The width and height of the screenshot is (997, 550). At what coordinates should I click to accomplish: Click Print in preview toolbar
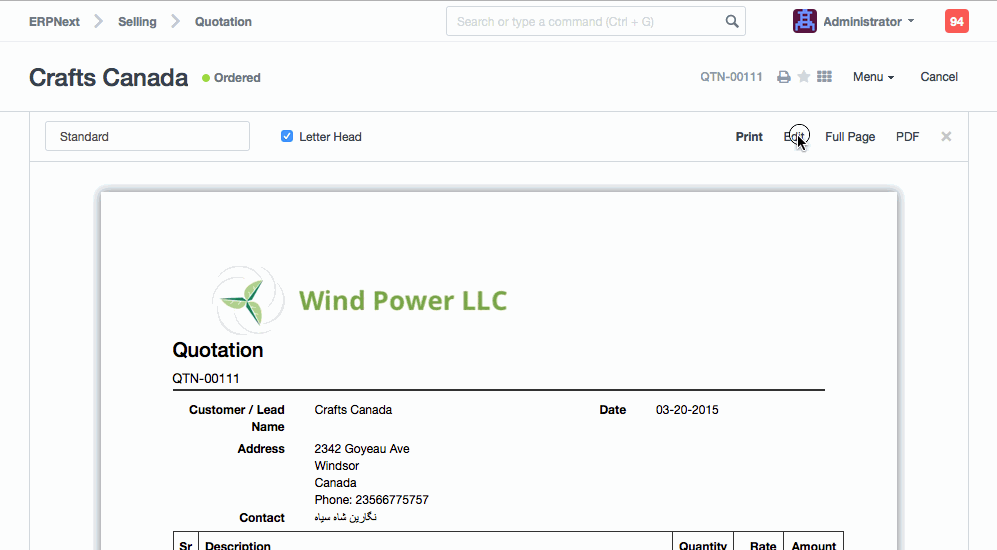click(x=749, y=136)
